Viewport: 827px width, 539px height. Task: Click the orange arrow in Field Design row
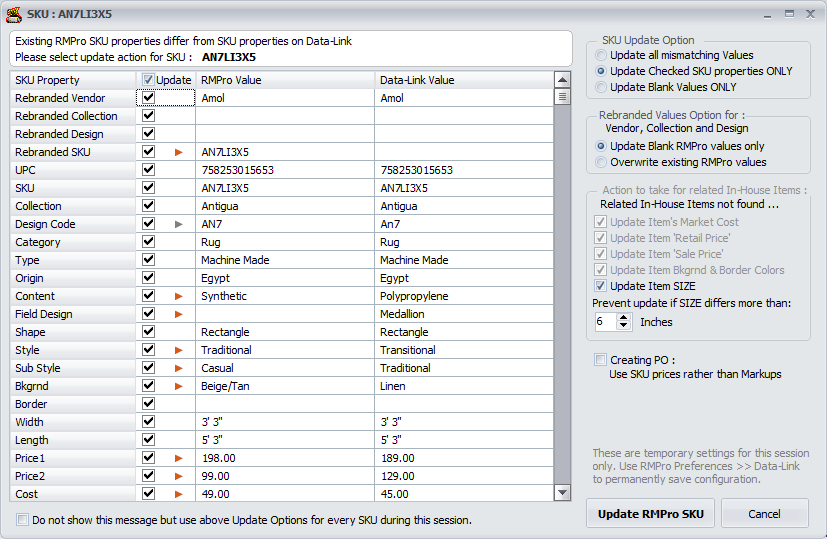[179, 314]
